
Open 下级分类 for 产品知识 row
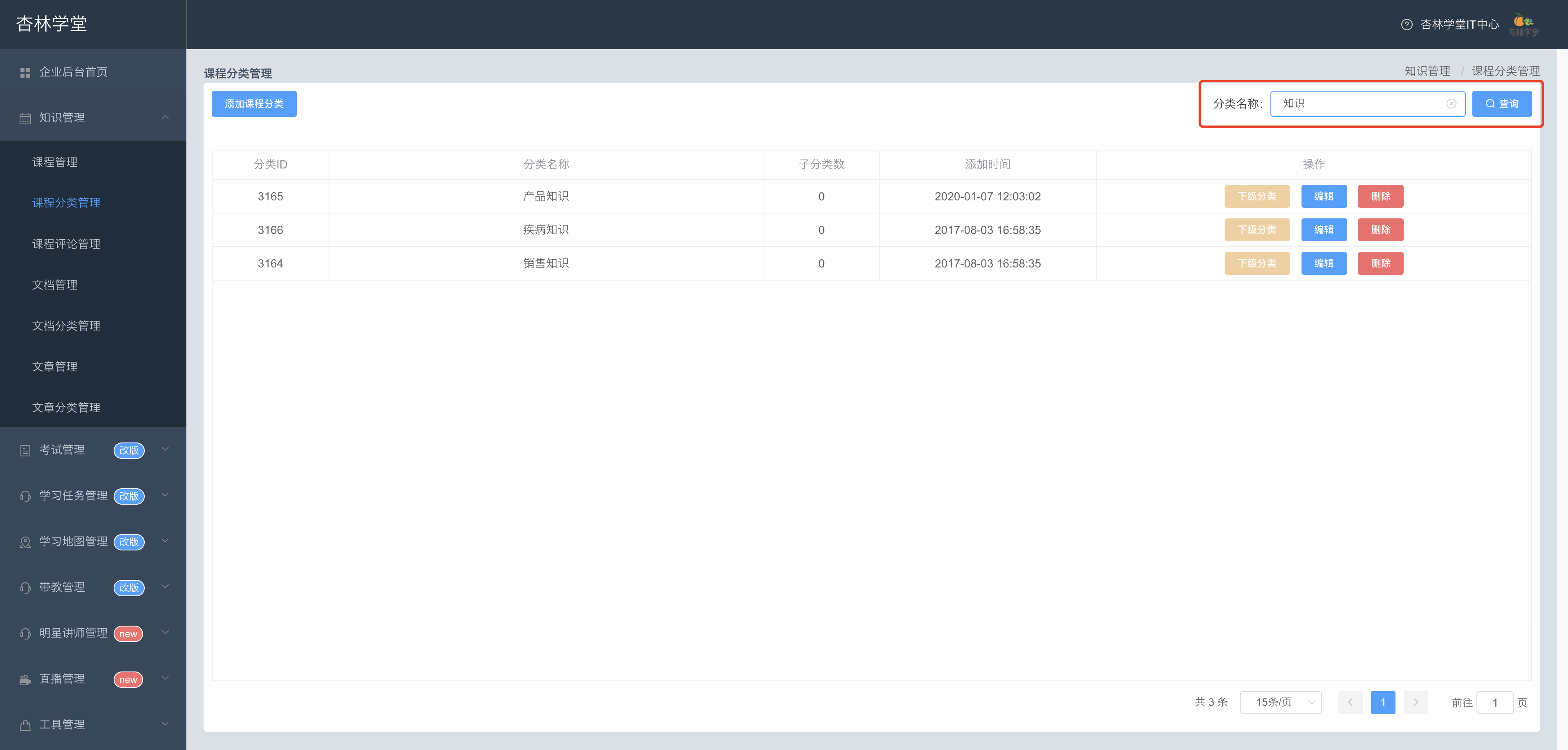coord(1257,197)
